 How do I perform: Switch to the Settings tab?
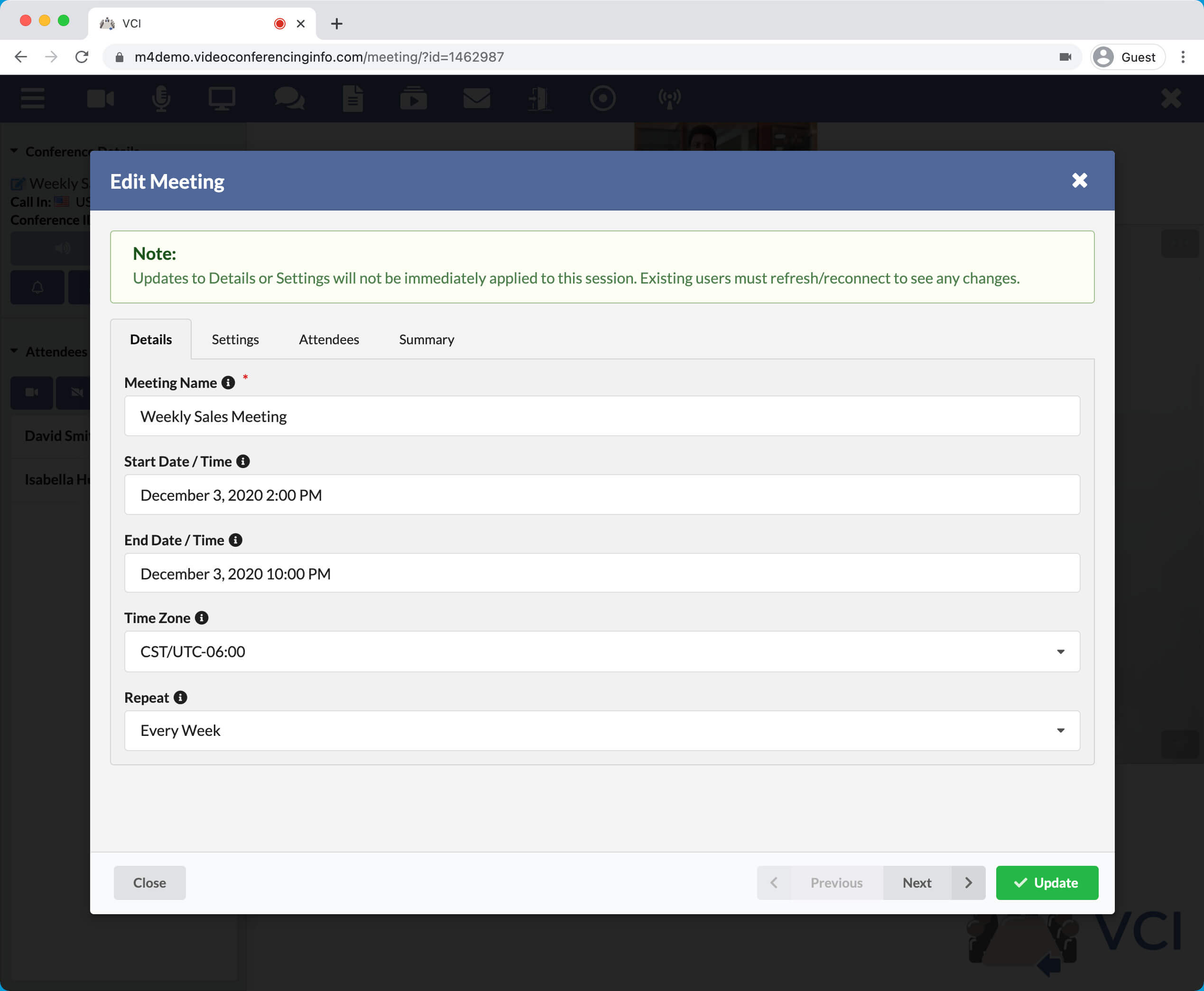tap(235, 338)
